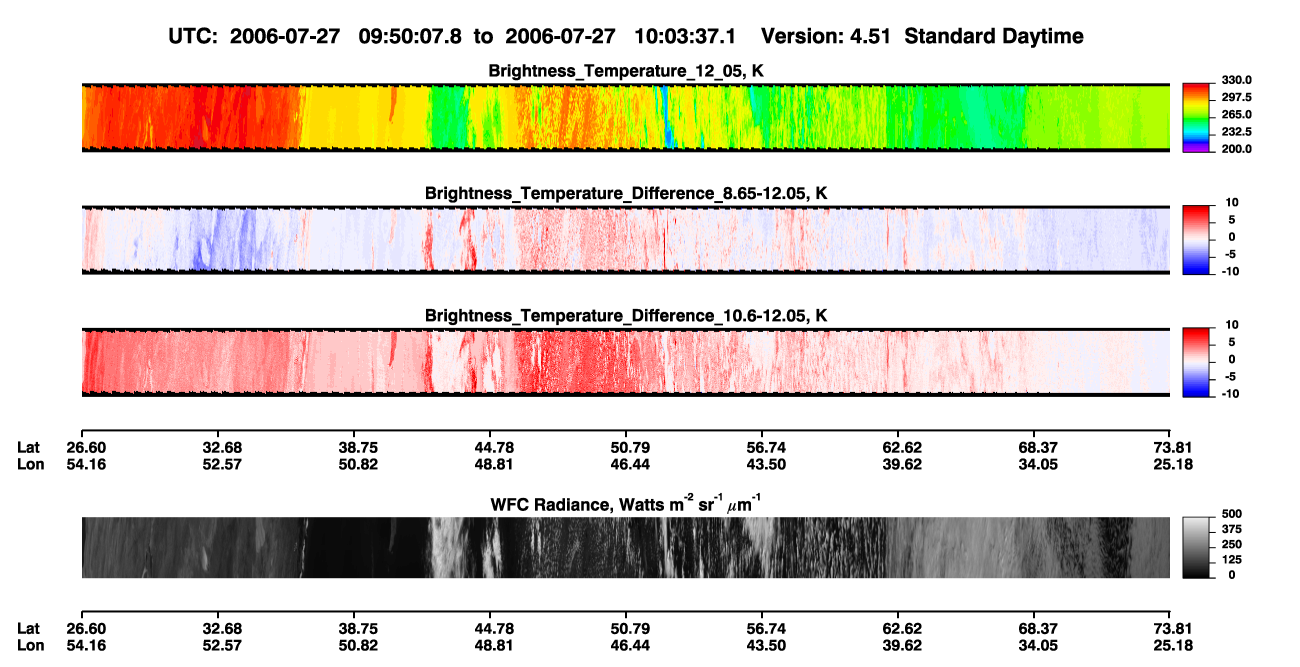Screen dimensions: 1300x667
Task: Click the Lon label above the WFC Radiance title
Action: (x=29, y=464)
